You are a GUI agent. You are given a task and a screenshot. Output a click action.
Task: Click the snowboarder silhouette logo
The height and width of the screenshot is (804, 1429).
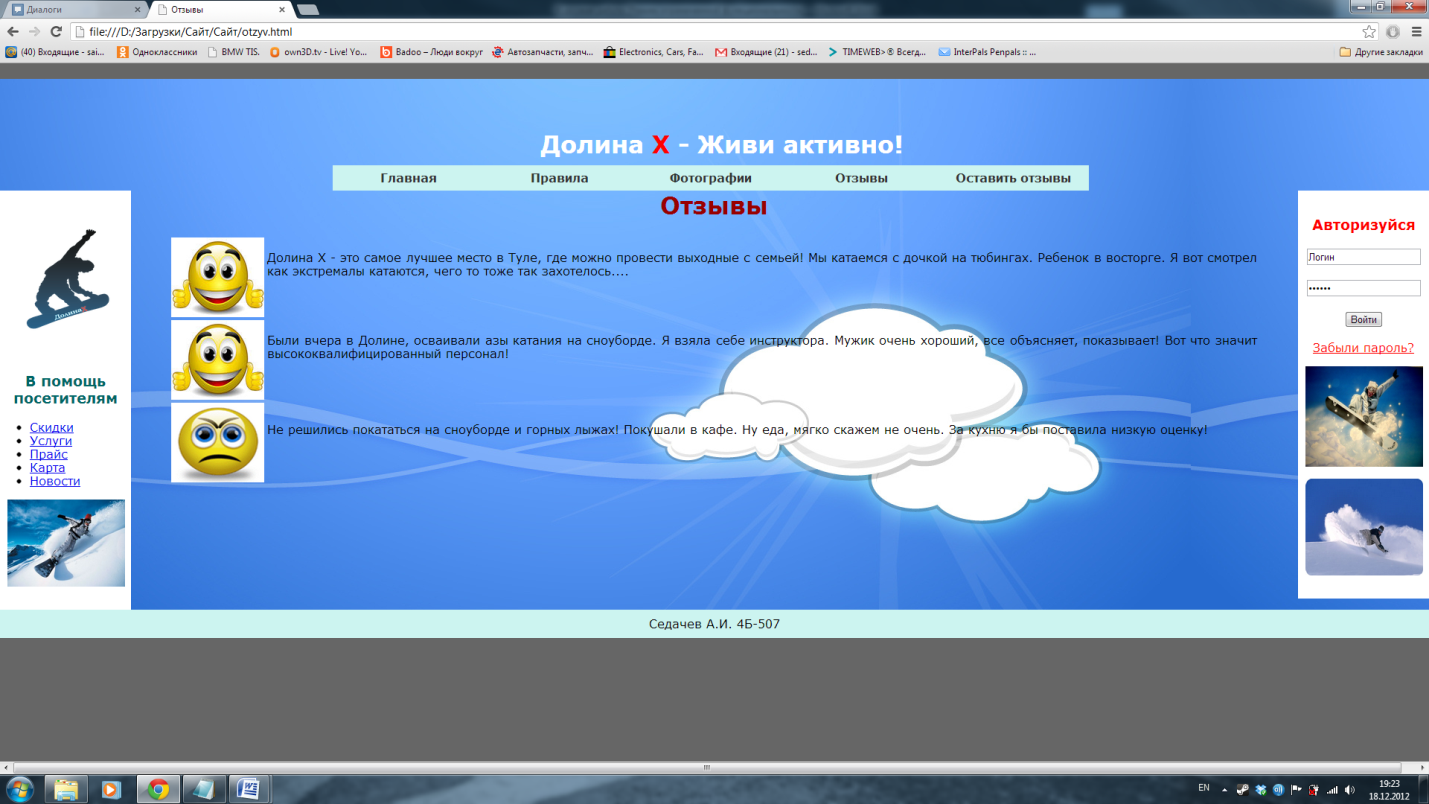pyautogui.click(x=66, y=279)
